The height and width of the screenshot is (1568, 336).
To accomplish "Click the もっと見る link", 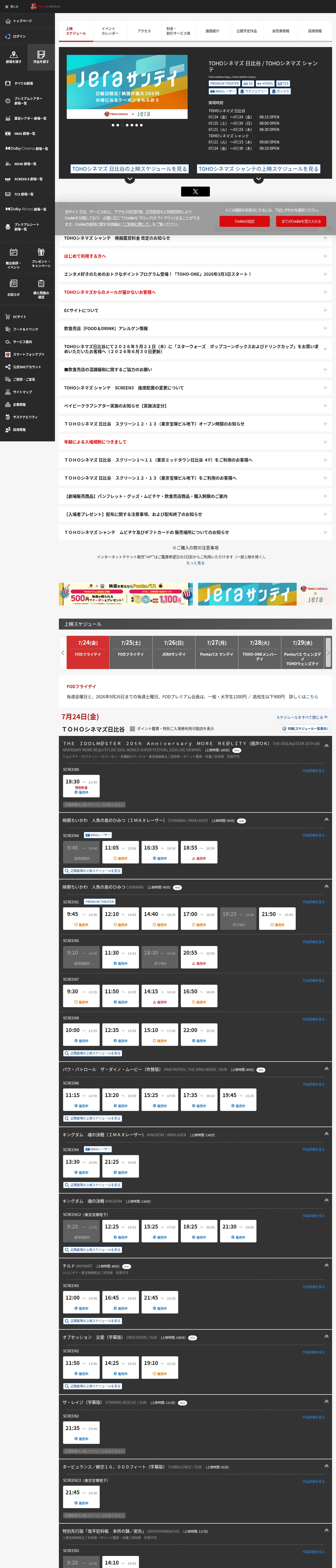I will coord(195,563).
